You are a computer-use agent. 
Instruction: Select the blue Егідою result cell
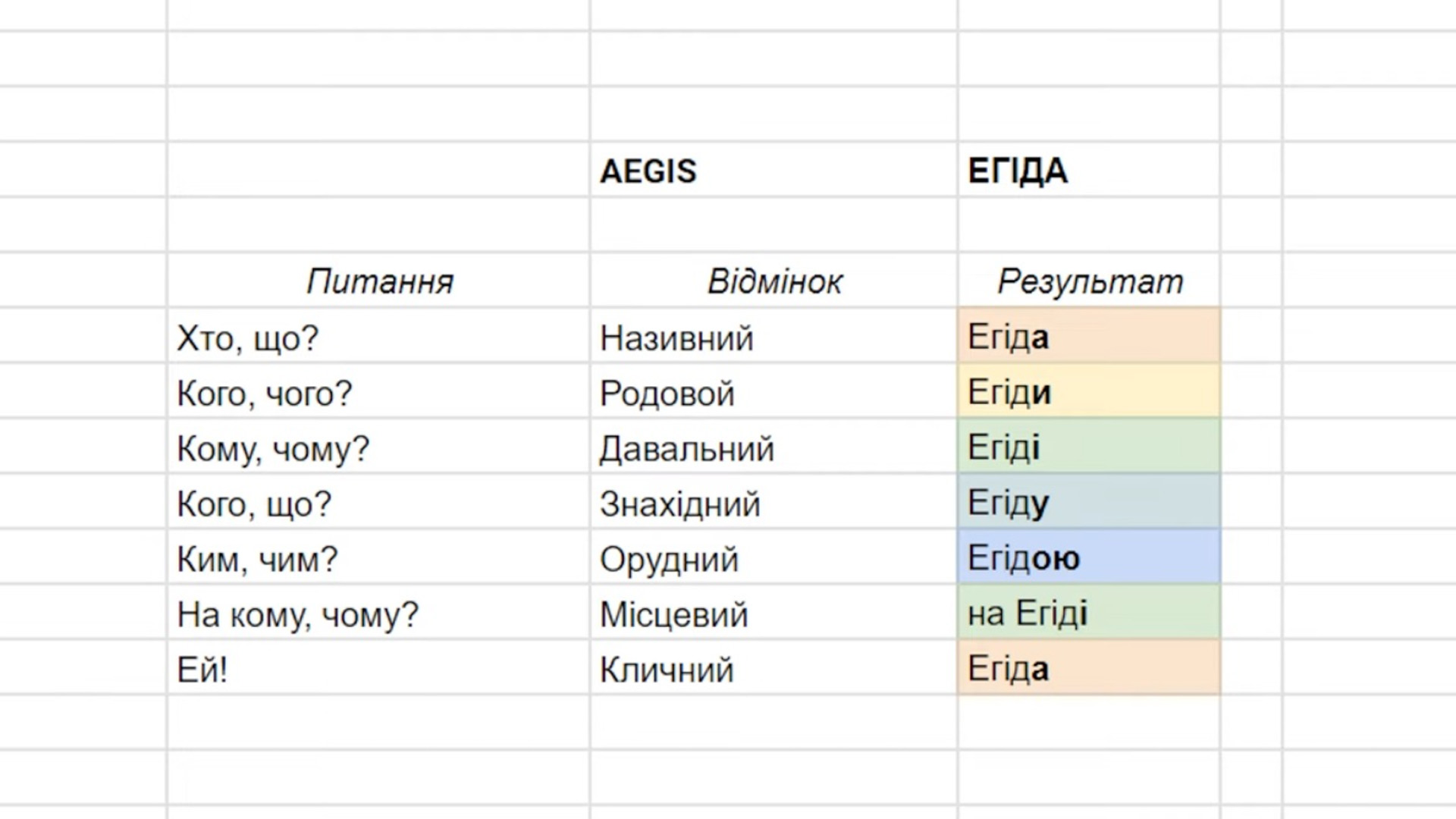tap(1089, 559)
